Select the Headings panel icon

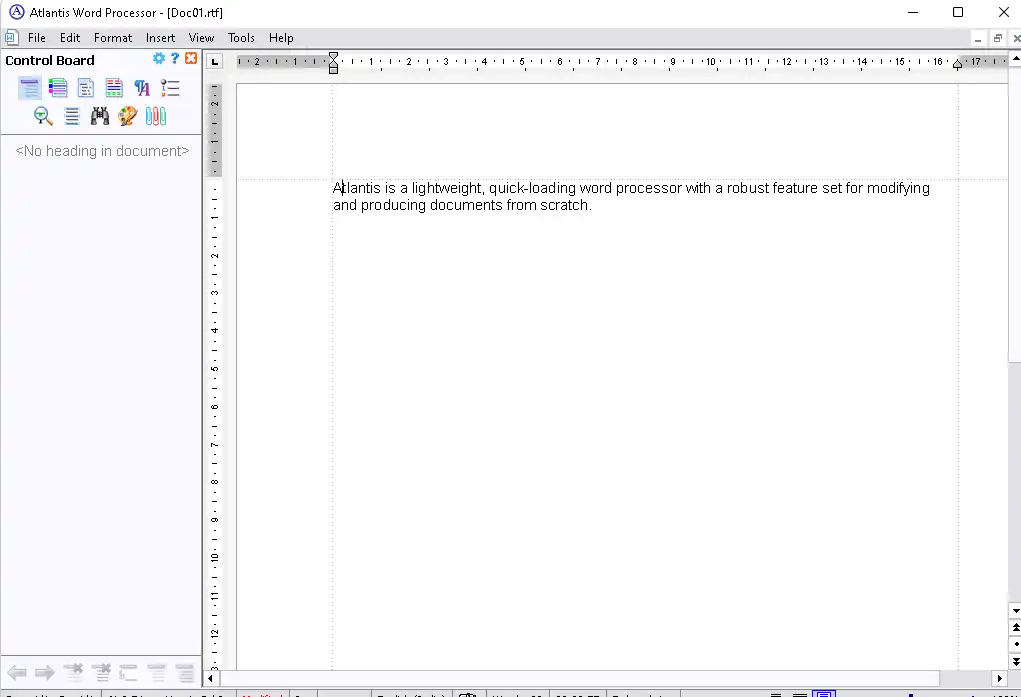pos(30,88)
